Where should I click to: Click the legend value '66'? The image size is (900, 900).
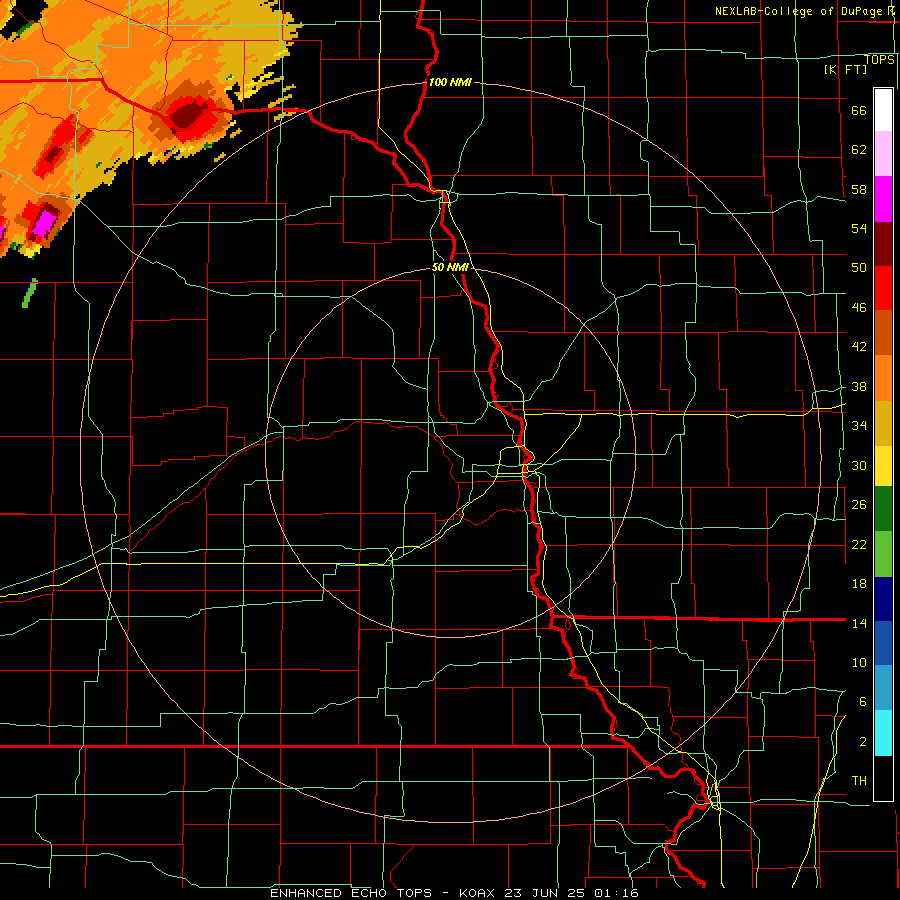pyautogui.click(x=859, y=110)
